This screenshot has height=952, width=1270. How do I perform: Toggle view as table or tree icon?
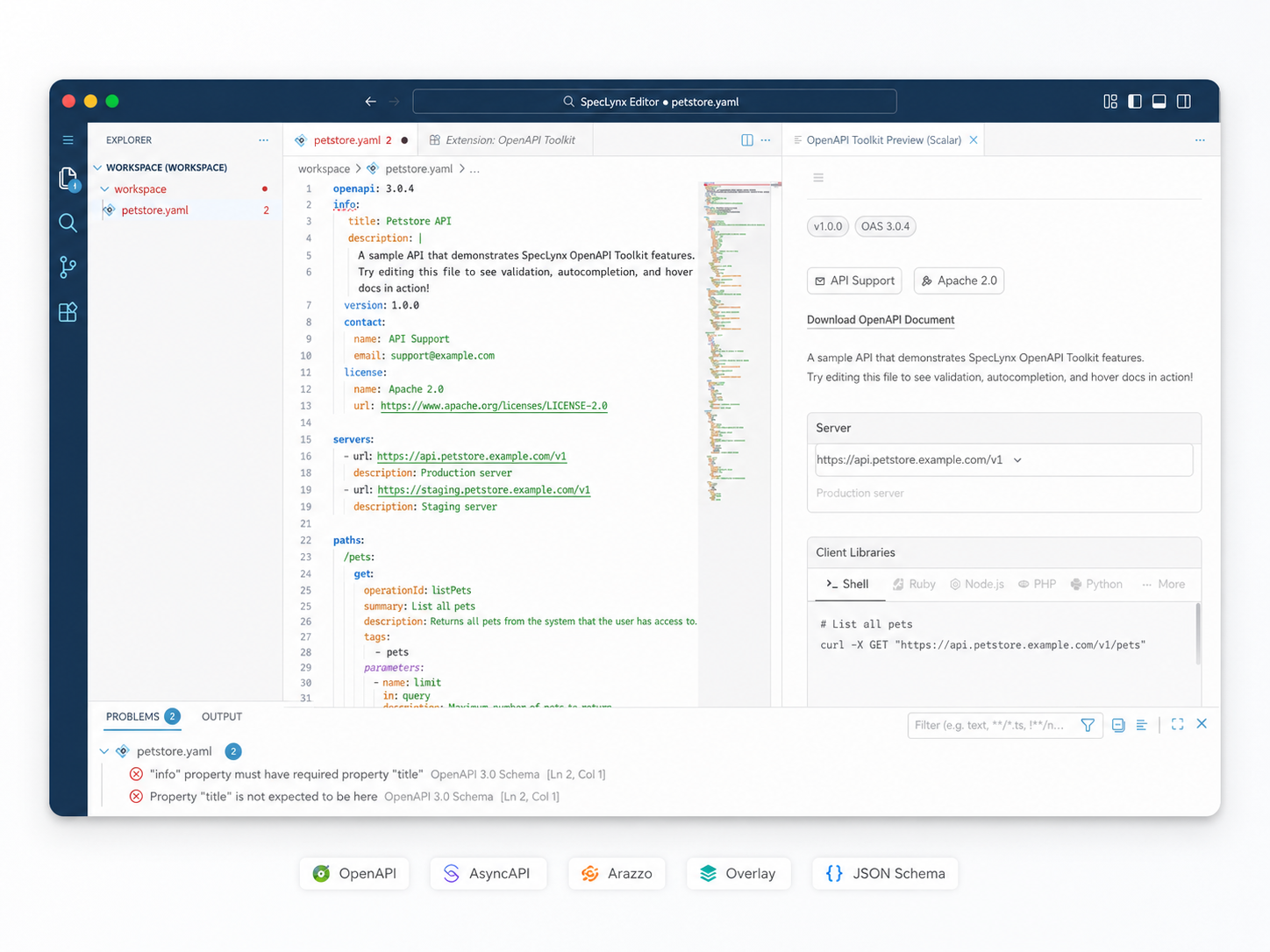[1141, 725]
